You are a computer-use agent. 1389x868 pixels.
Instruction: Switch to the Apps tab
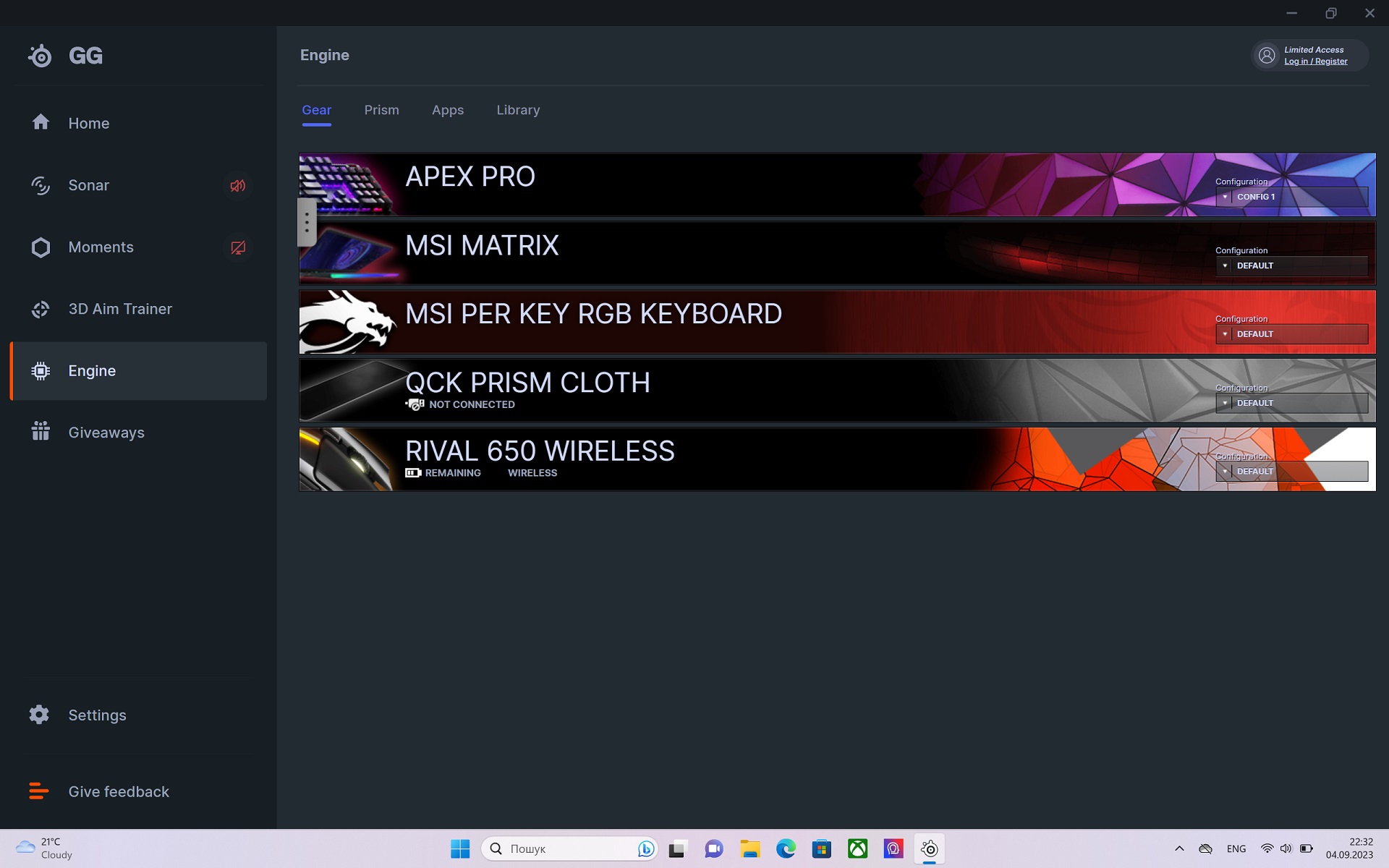tap(448, 110)
